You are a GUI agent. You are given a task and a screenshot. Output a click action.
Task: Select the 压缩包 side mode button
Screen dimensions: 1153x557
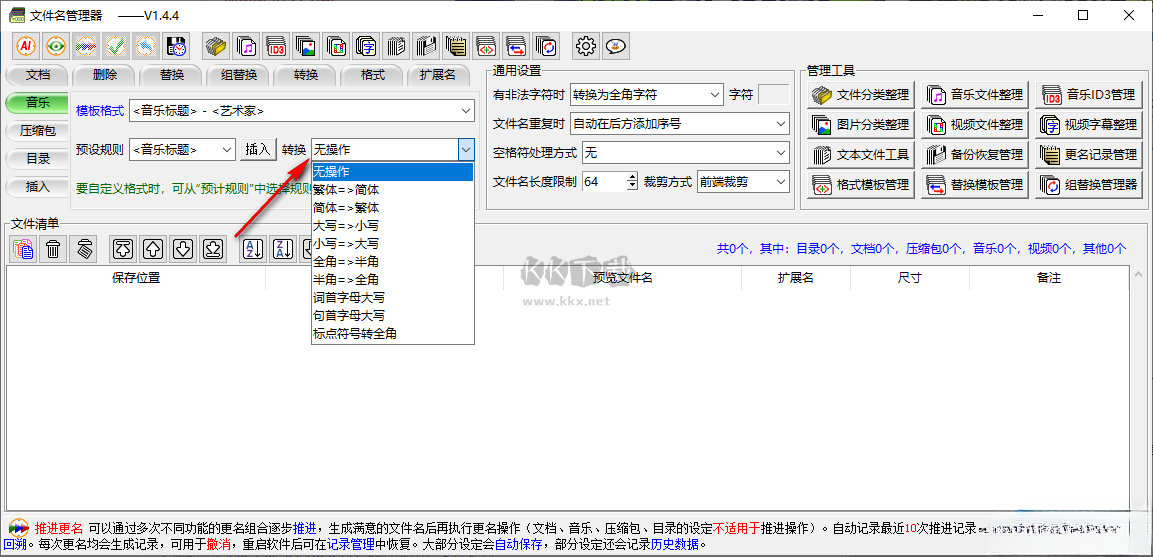point(37,130)
